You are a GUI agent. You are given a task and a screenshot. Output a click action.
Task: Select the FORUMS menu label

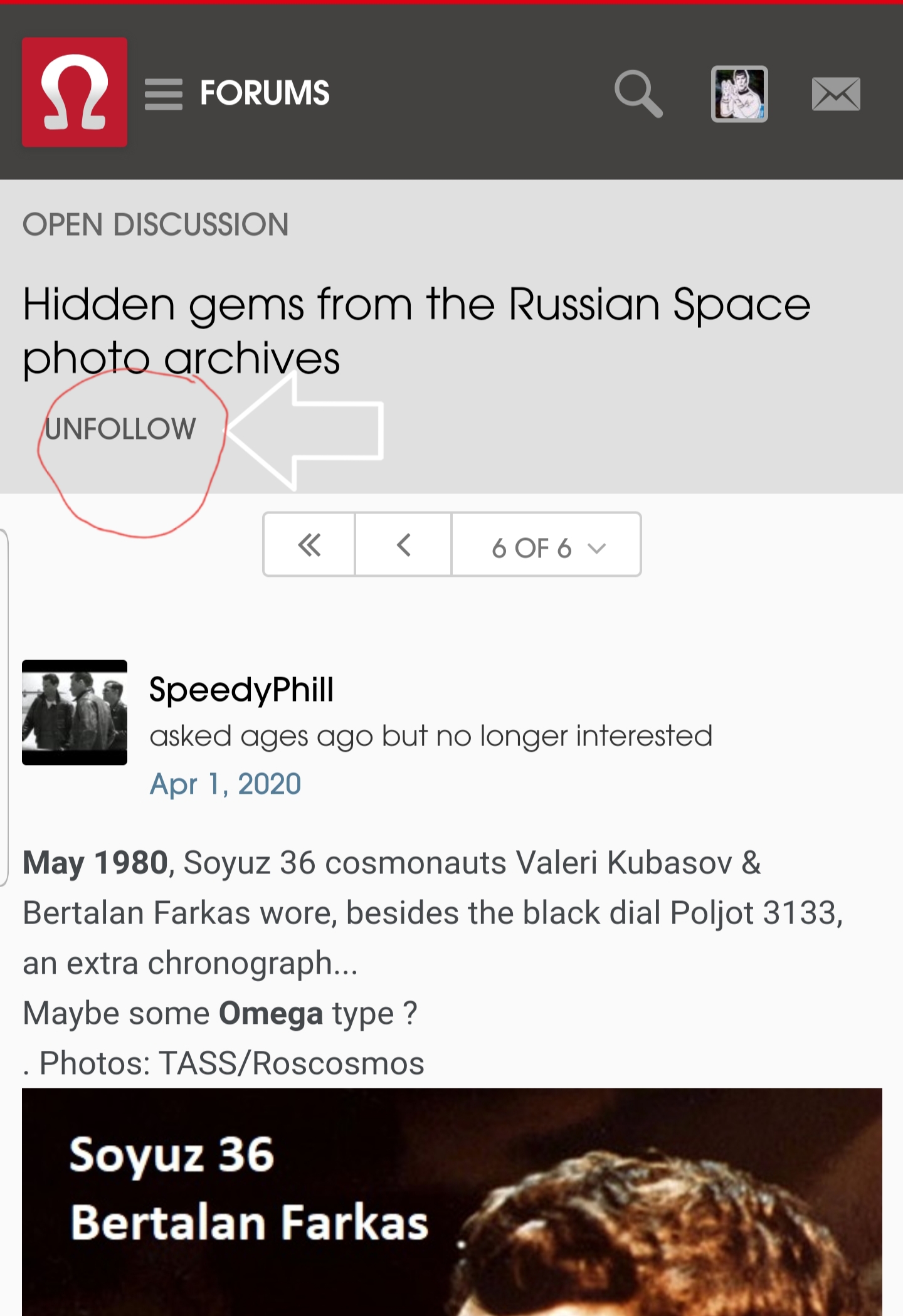(x=265, y=93)
